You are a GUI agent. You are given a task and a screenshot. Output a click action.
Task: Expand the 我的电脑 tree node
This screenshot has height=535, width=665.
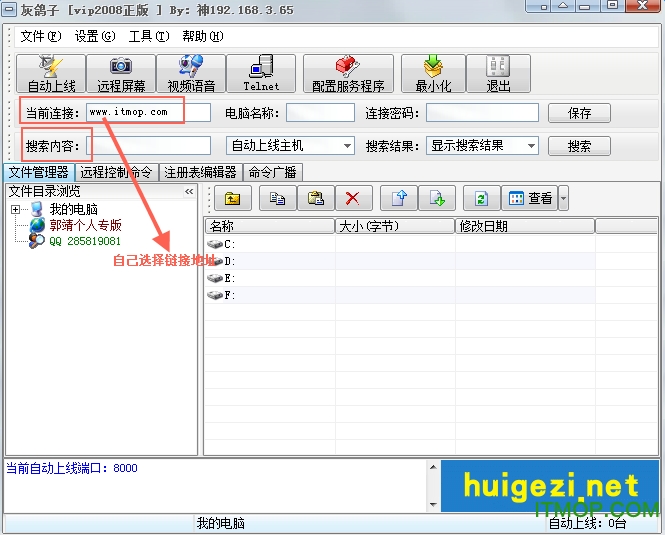(x=15, y=209)
